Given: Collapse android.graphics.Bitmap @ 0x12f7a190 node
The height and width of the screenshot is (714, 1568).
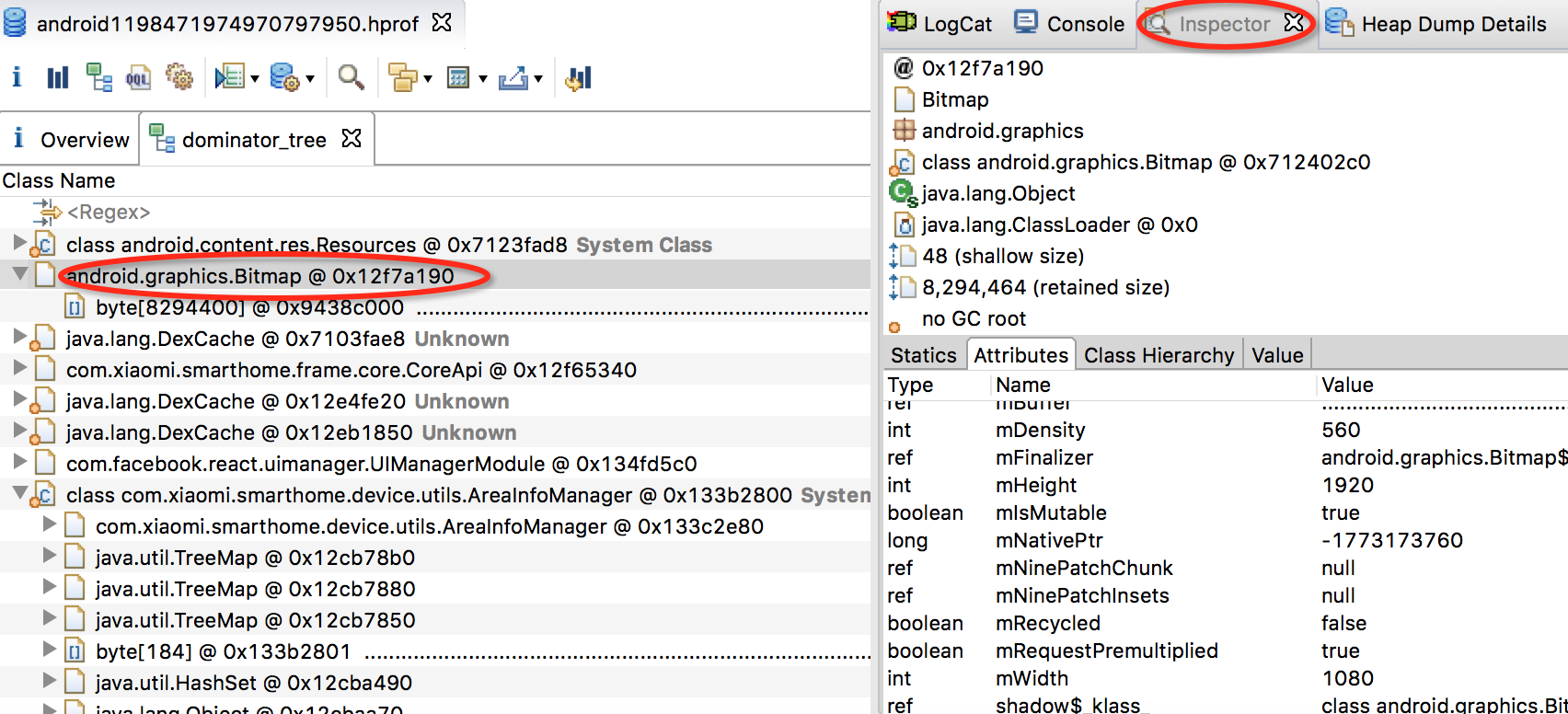Looking at the screenshot, I should pos(19,274).
